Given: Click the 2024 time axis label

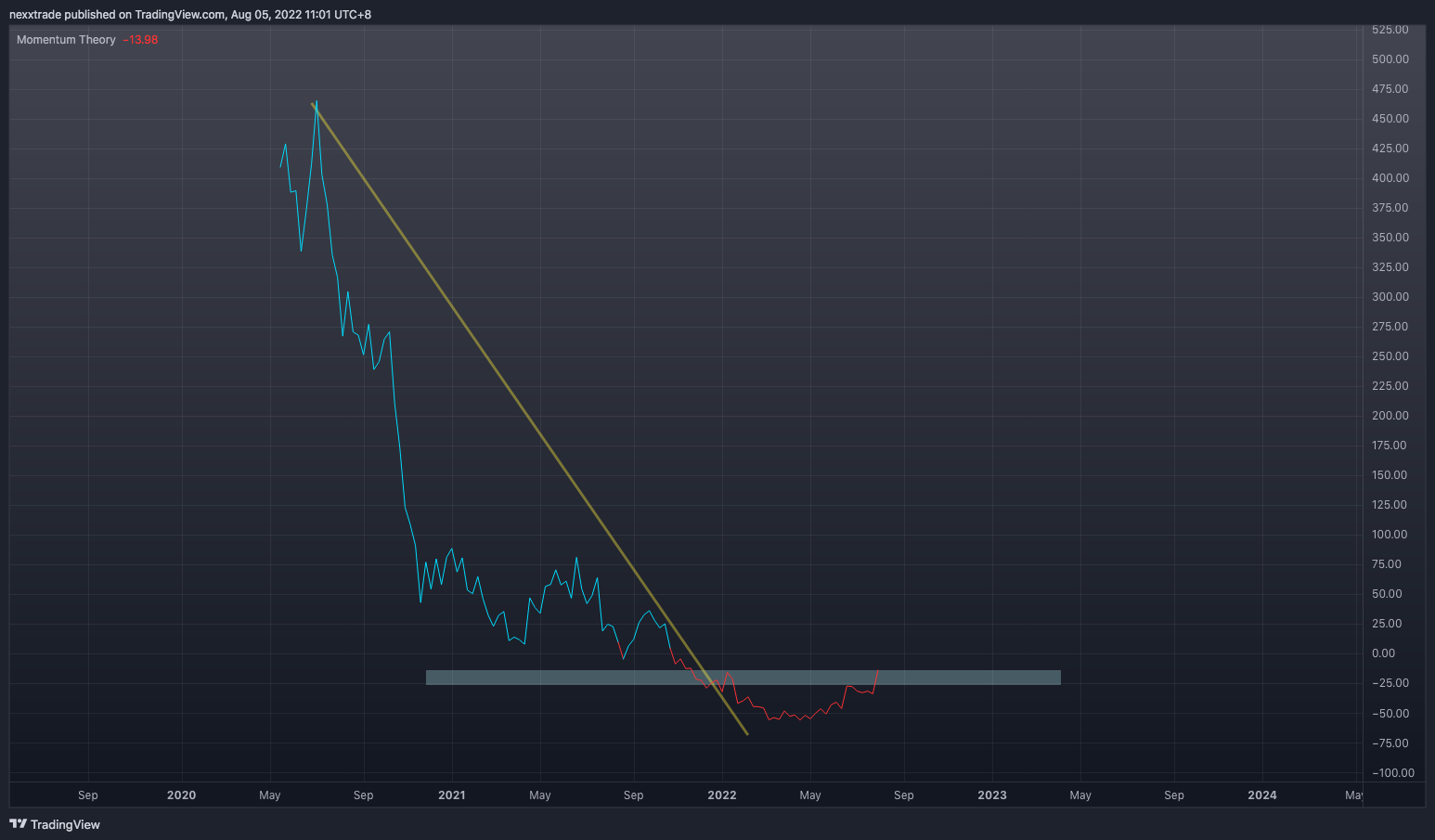Looking at the screenshot, I should coord(1262,795).
